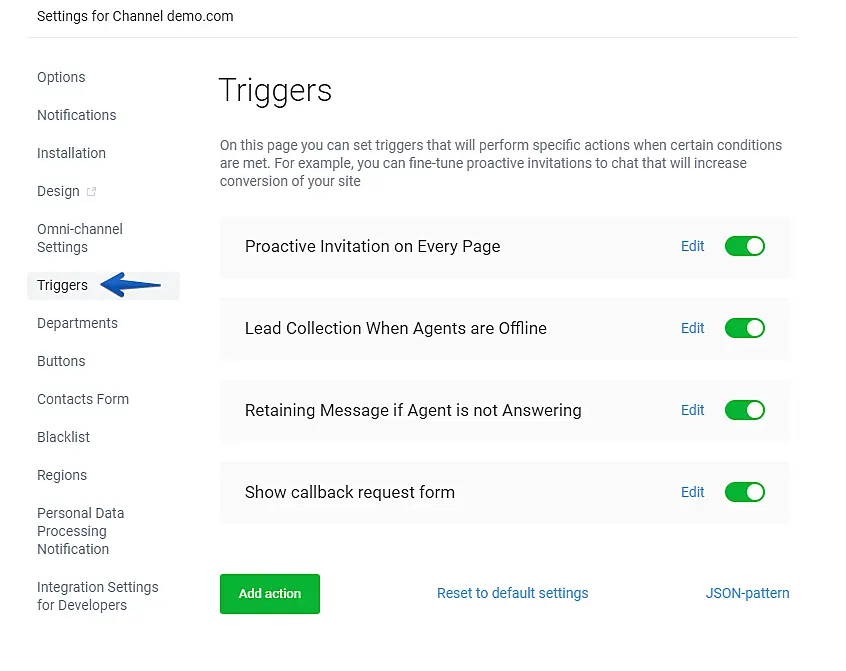Image resolution: width=846 pixels, height=671 pixels.
Task: Go to the Contacts Form settings
Action: pos(83,399)
